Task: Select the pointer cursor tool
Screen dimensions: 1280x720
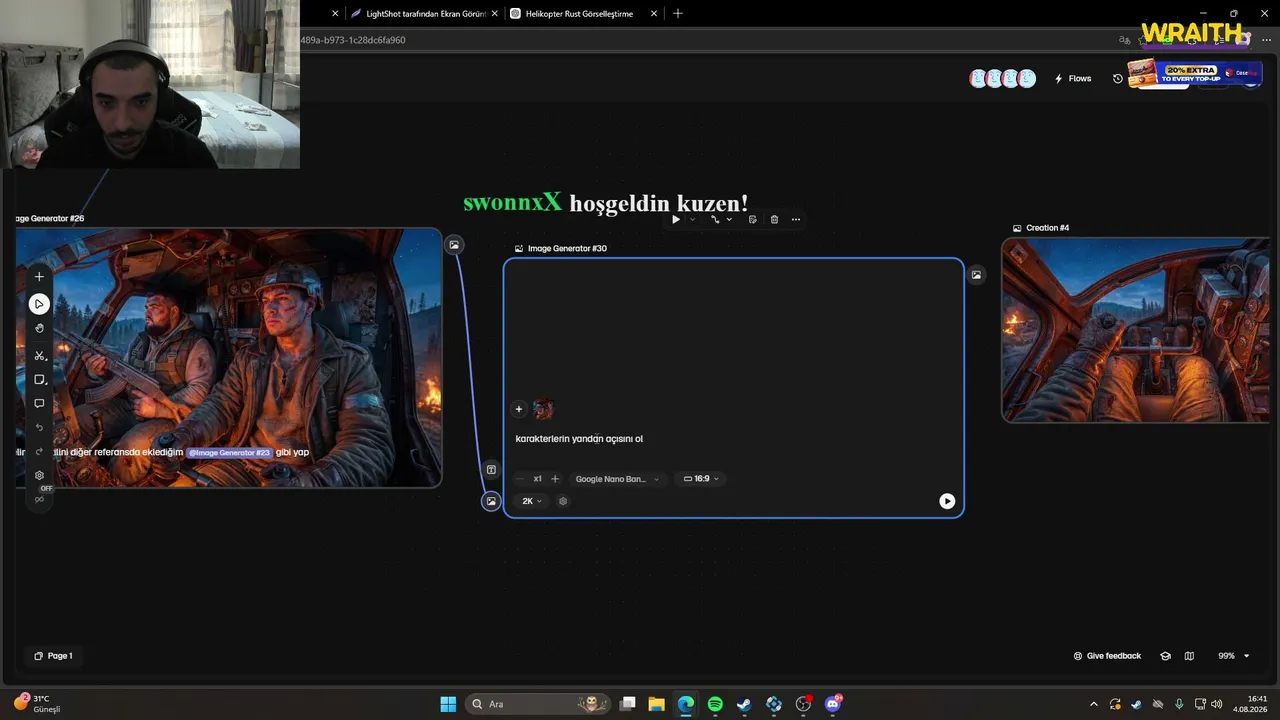Action: [x=39, y=304]
